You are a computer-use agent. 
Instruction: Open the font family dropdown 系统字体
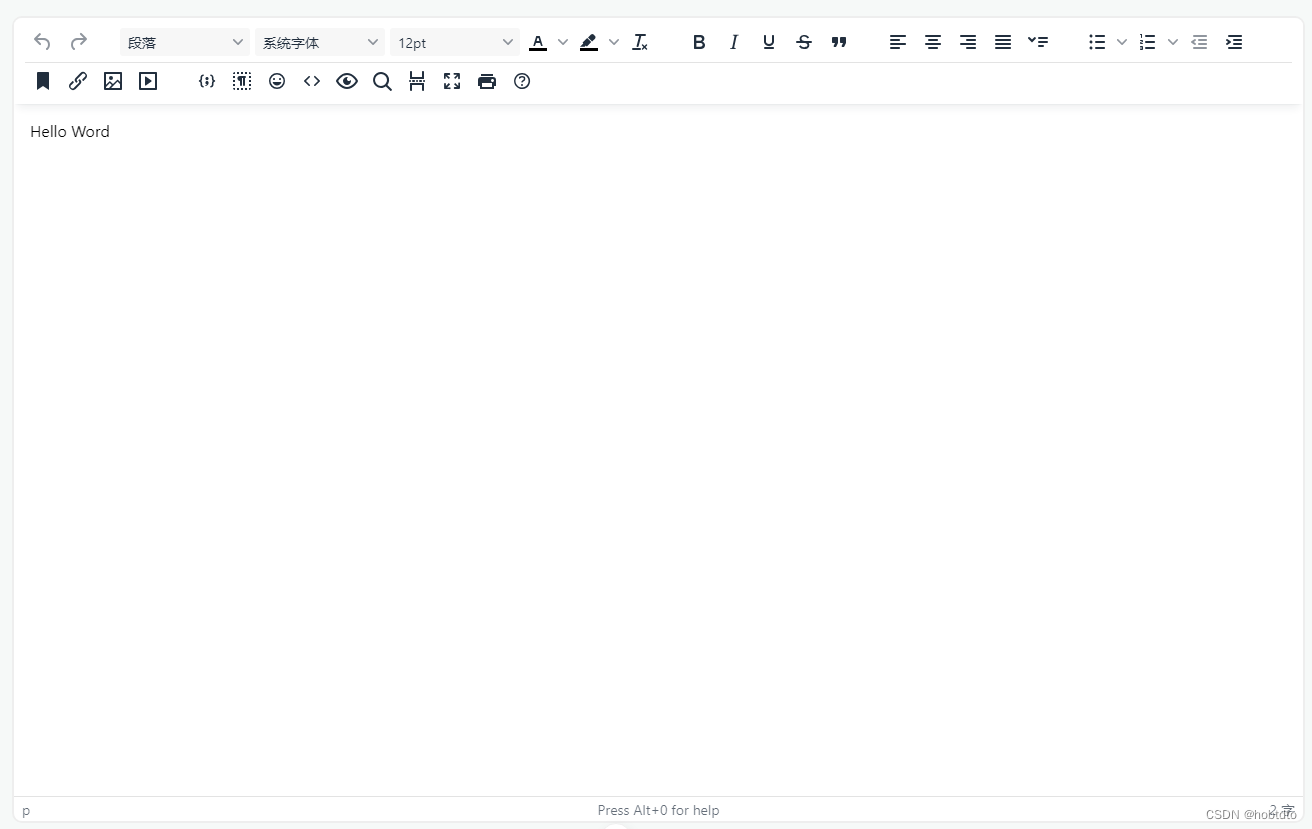tap(320, 42)
